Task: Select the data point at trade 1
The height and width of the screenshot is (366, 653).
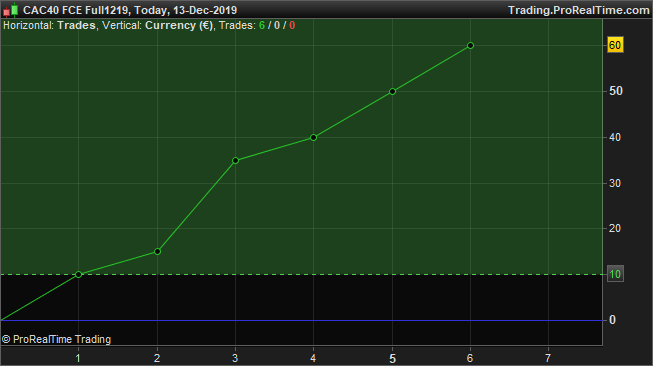Action: [79, 274]
